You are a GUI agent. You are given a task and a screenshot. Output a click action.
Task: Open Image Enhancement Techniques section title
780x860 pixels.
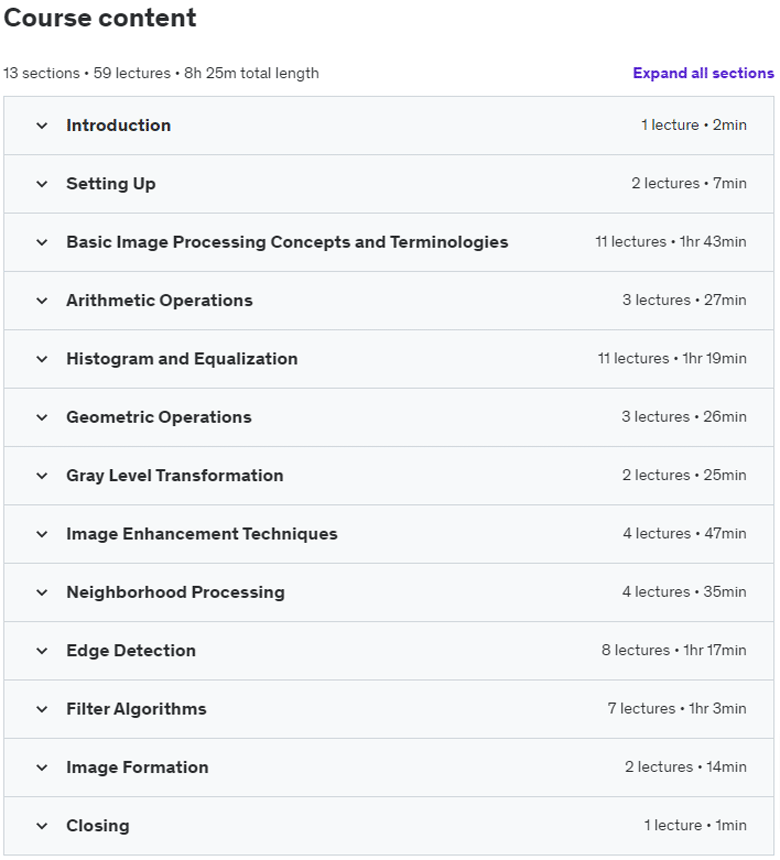point(202,534)
